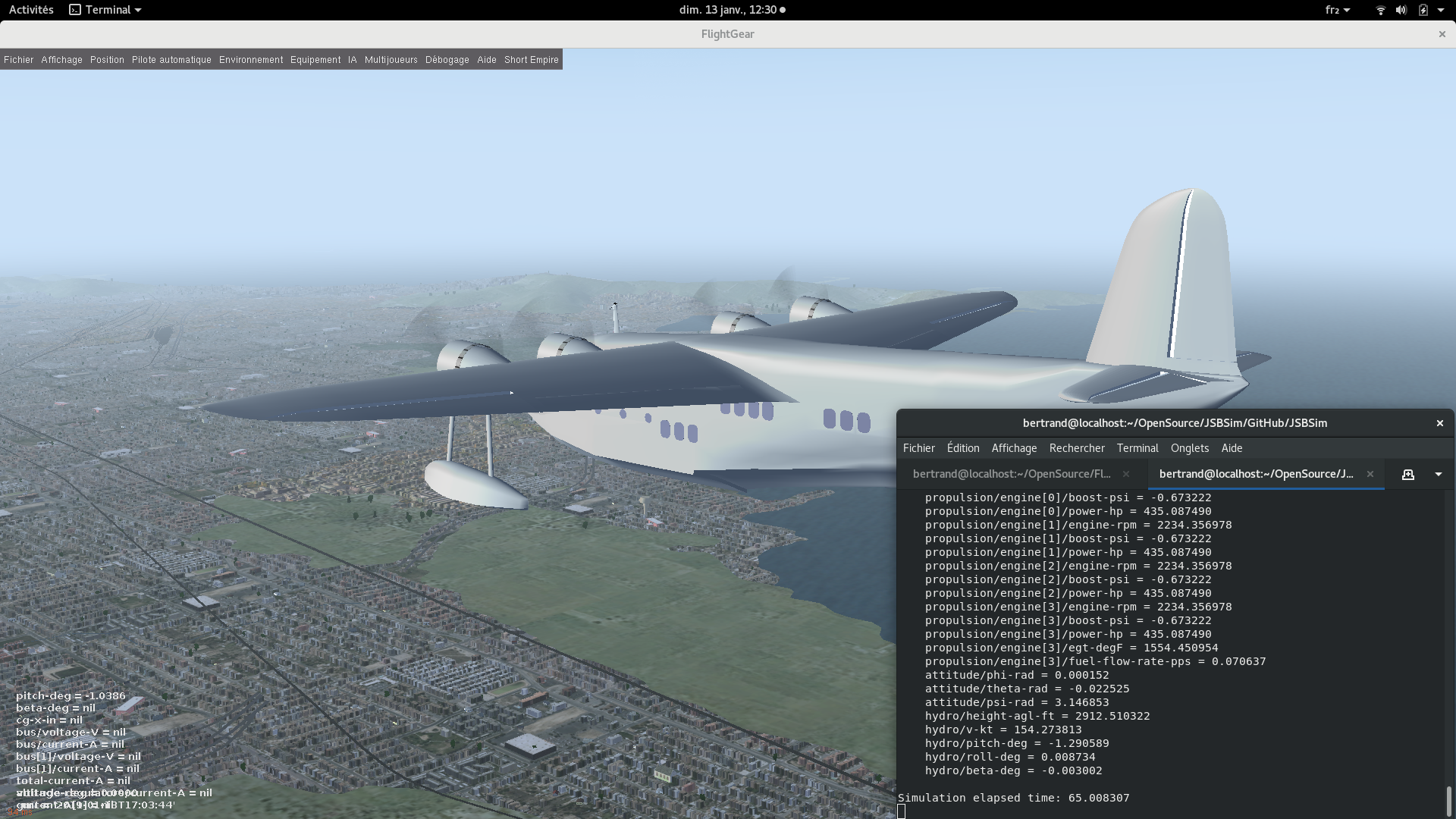Click the Terminal application icon in taskbar
The image size is (1456, 819).
75,10
